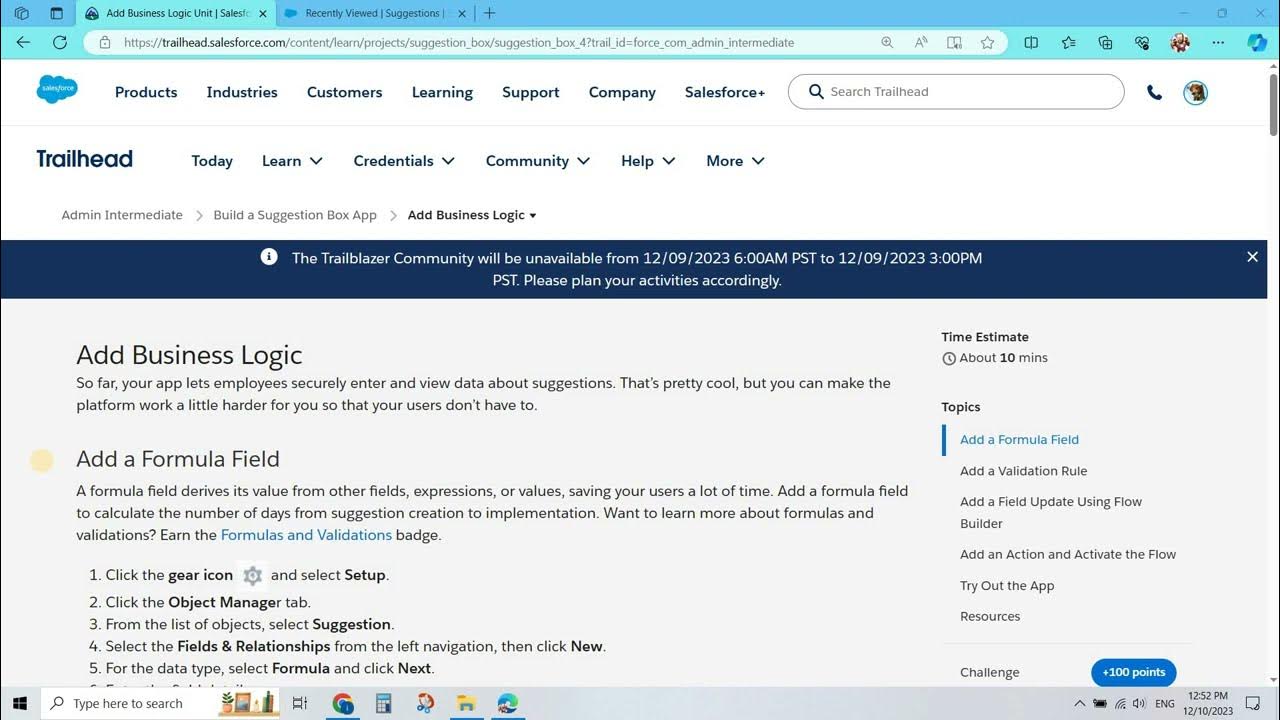Add page to favorites star icon
Viewport: 1280px width, 720px height.
988,42
